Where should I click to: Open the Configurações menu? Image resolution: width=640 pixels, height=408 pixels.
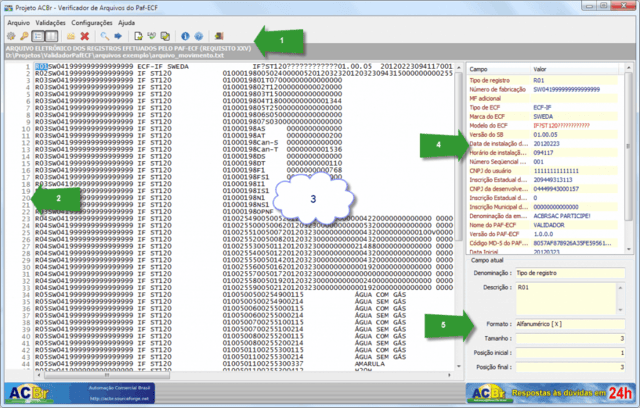[92, 23]
